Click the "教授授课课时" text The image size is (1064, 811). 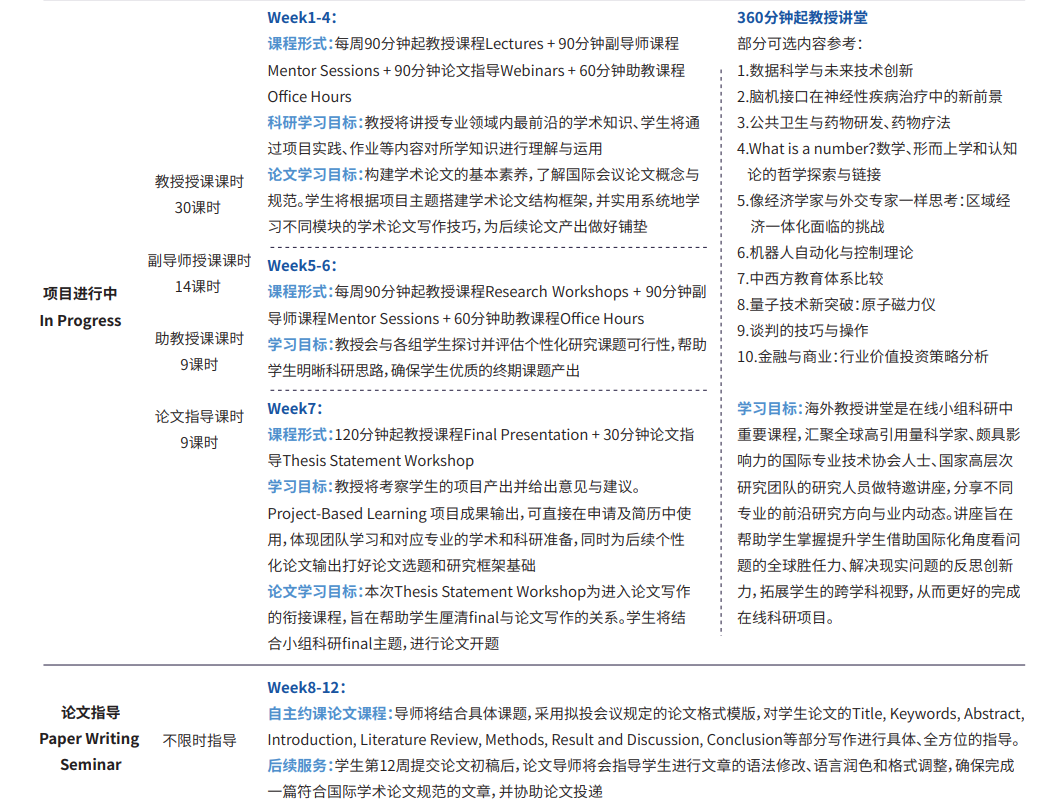(199, 181)
